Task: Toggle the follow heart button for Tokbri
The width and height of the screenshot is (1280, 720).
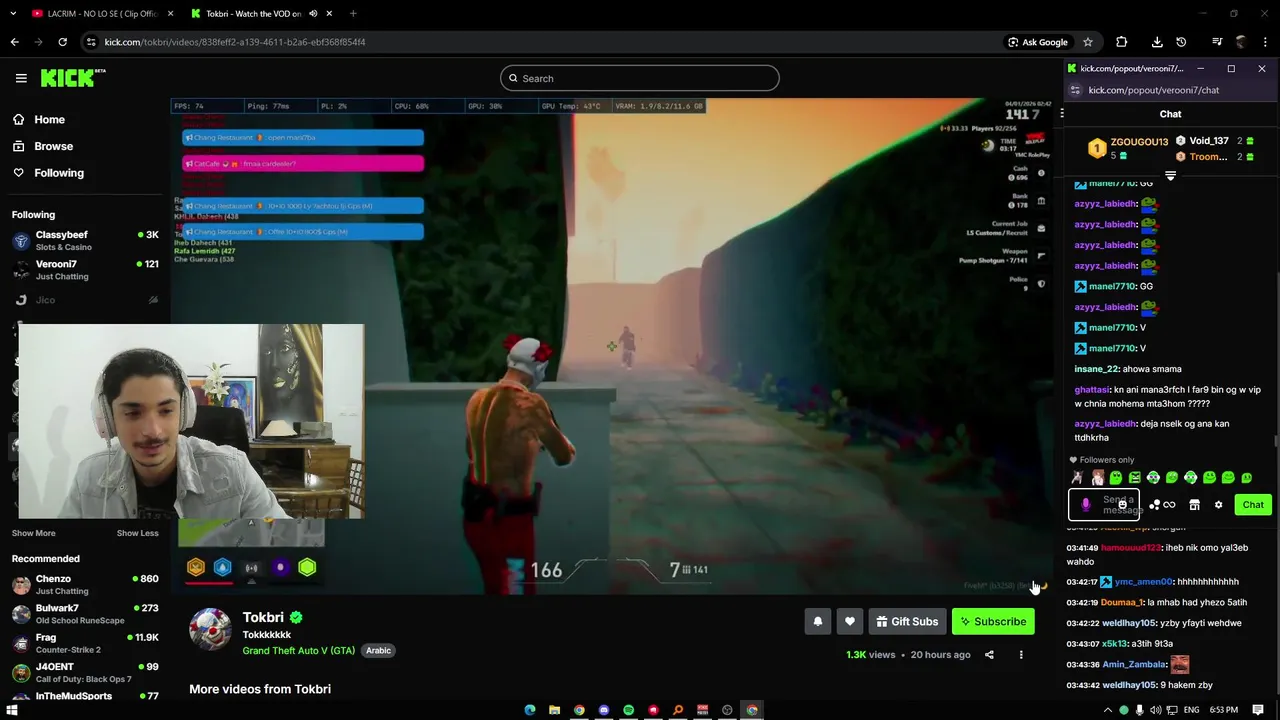Action: pos(850,621)
